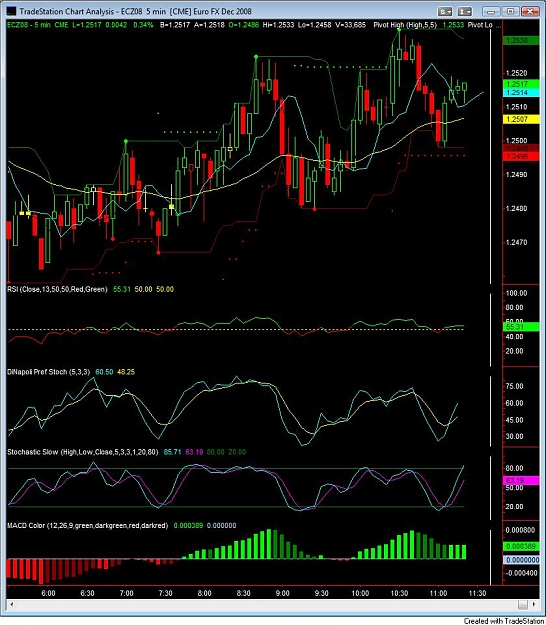Click the green 0.000389 MACD axis marker
This screenshot has height=625, width=546.
521,546
